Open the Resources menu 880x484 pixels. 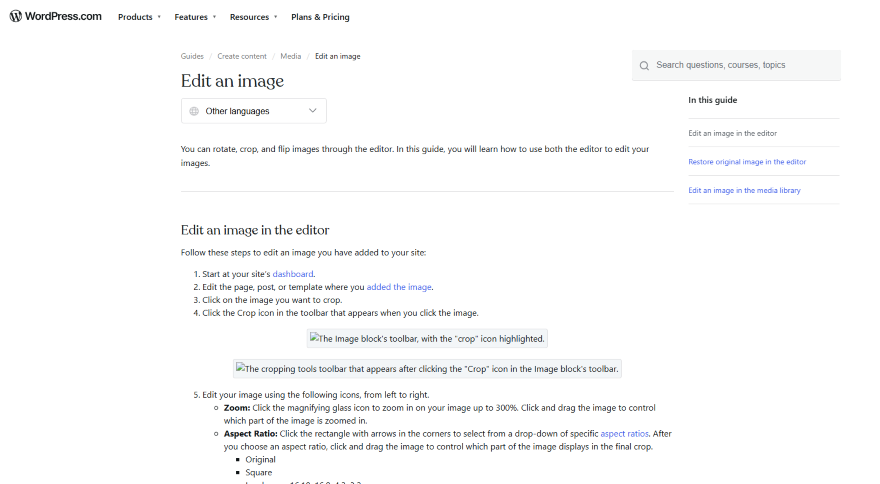coord(249,17)
